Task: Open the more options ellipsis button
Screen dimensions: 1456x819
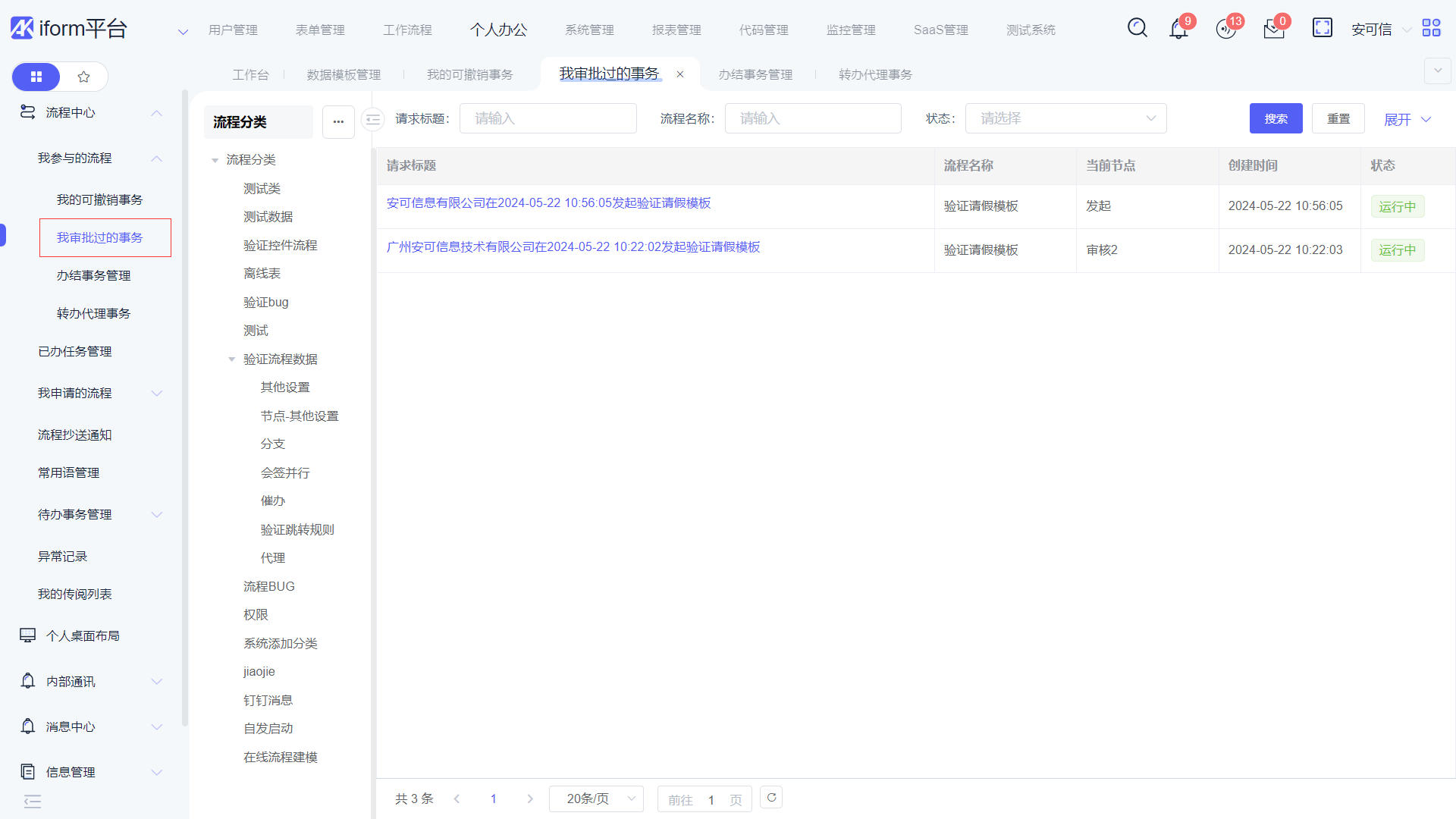Action: click(x=338, y=122)
